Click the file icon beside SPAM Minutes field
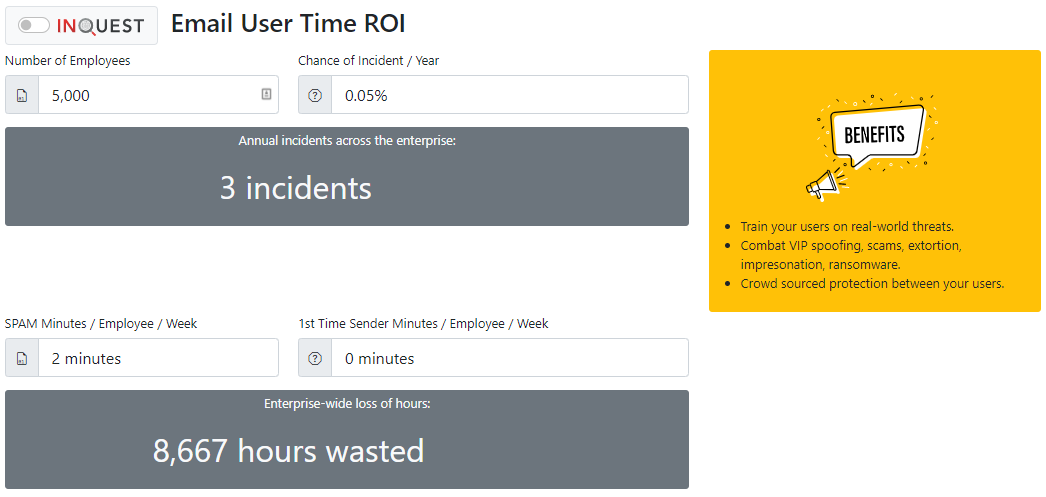Screen dimensions: 1046x497 (22, 358)
